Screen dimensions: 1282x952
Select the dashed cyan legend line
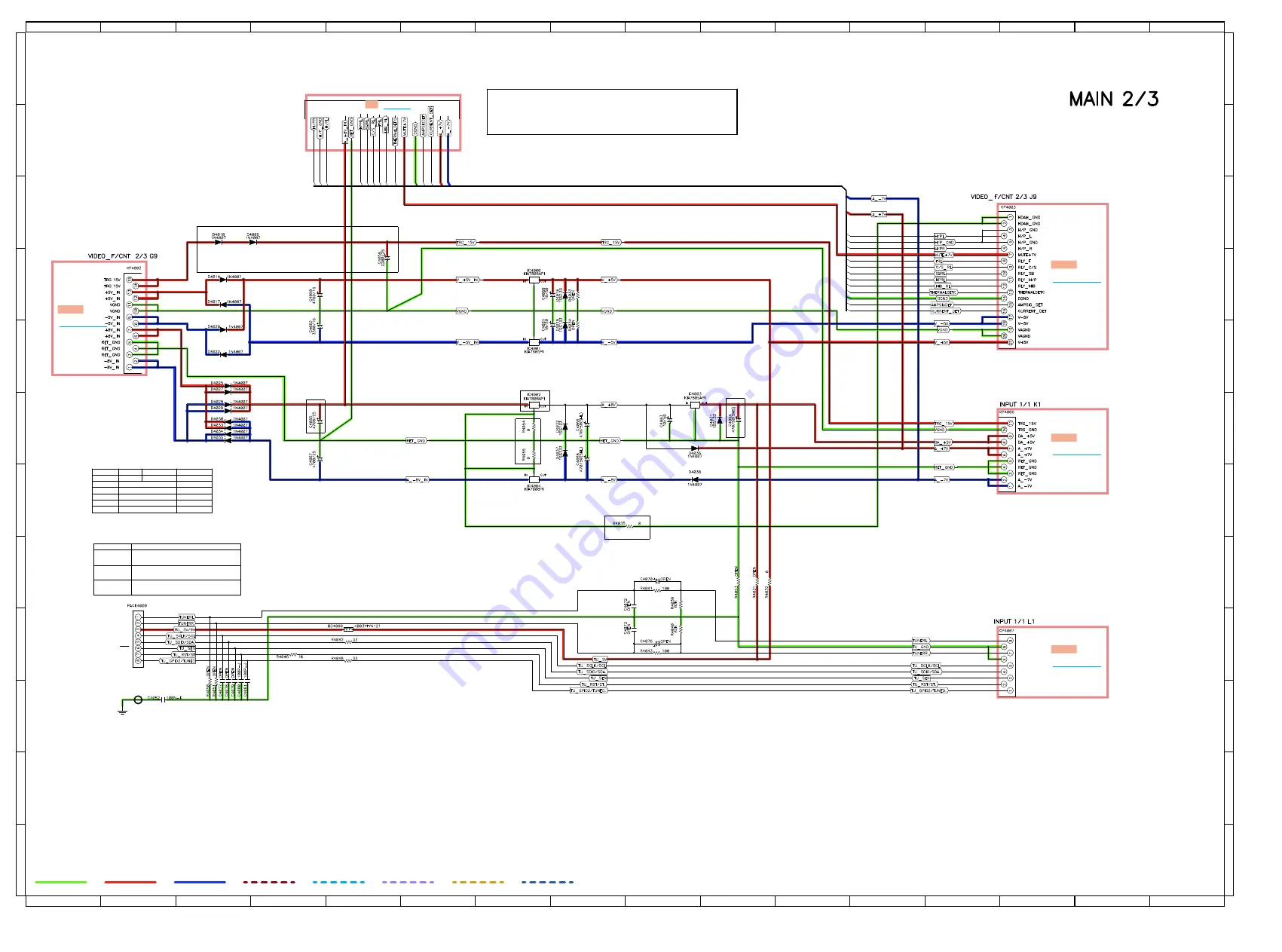pyautogui.click(x=338, y=882)
